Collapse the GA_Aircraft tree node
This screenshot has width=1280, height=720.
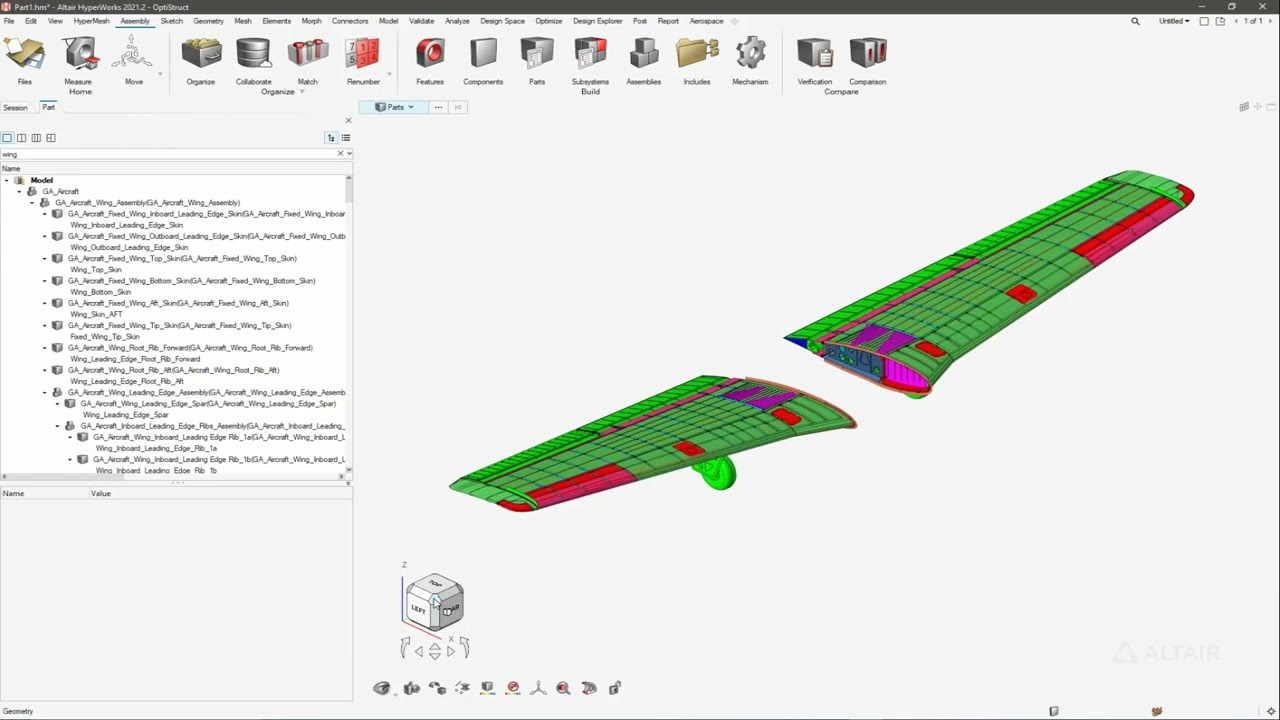click(x=19, y=191)
